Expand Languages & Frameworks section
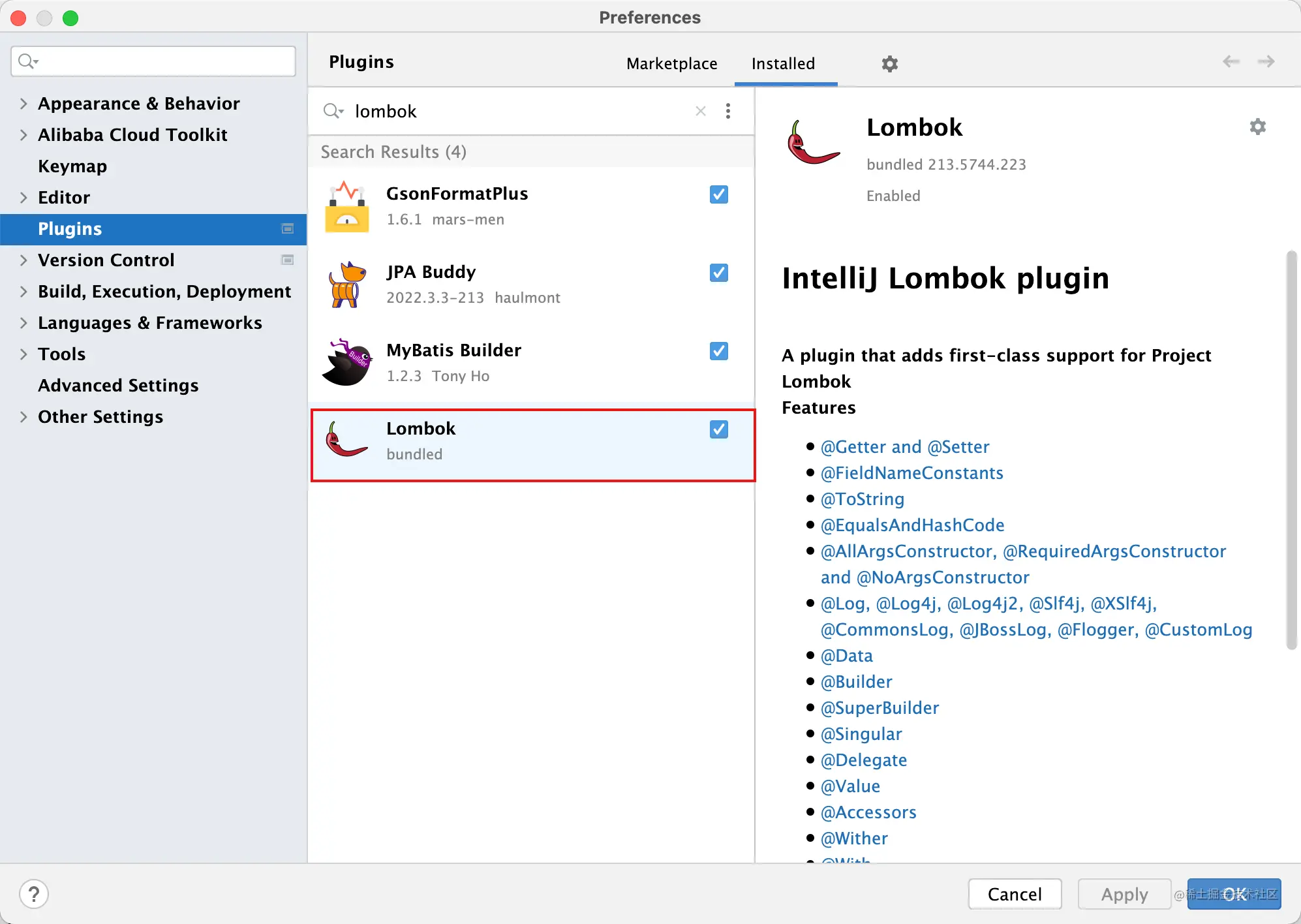Image resolution: width=1301 pixels, height=924 pixels. pos(23,322)
